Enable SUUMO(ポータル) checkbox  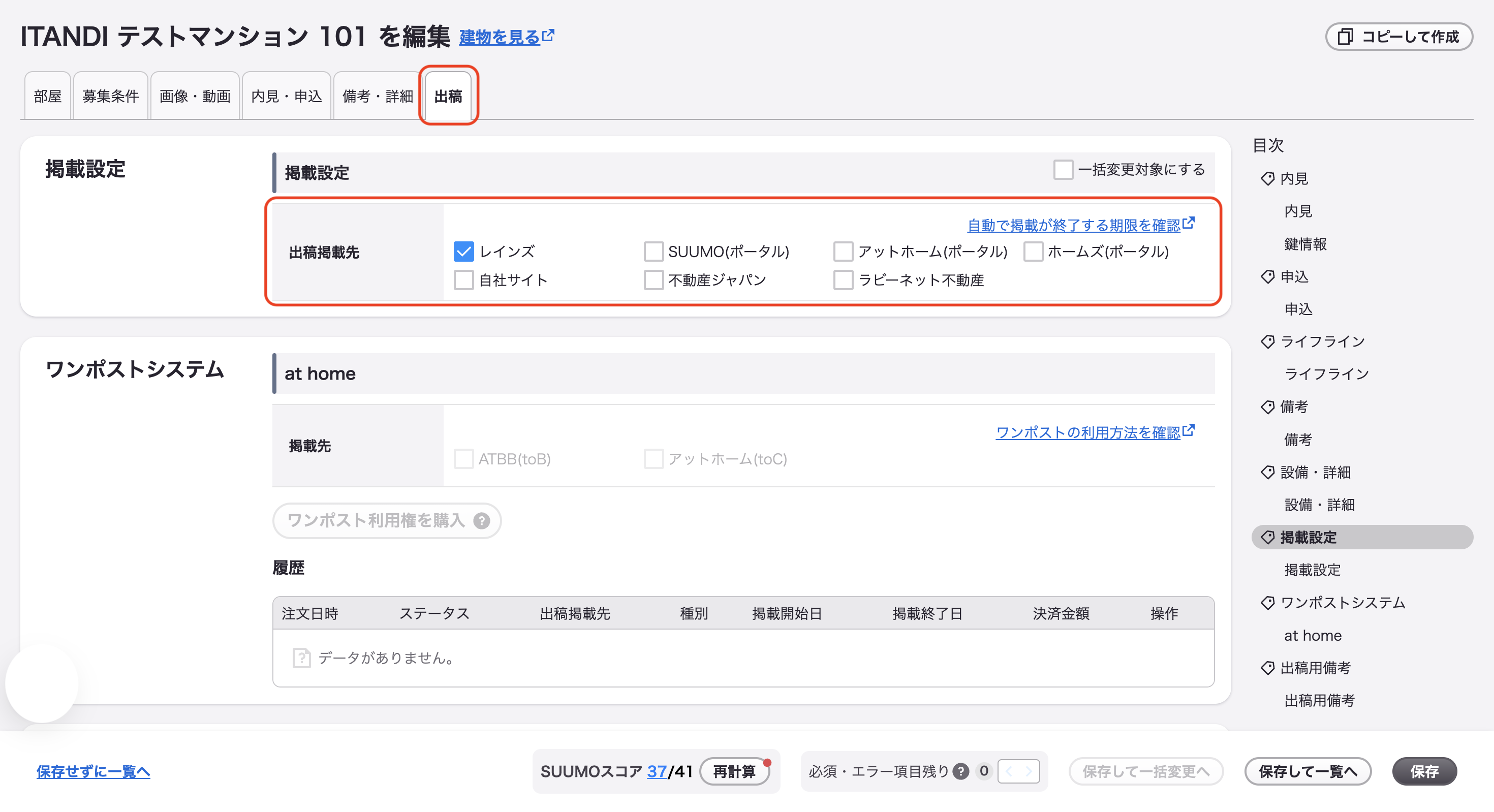pos(653,252)
